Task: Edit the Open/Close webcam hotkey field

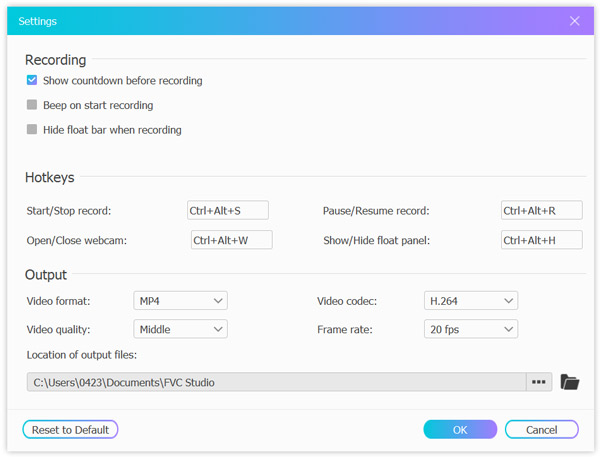Action: click(232, 240)
